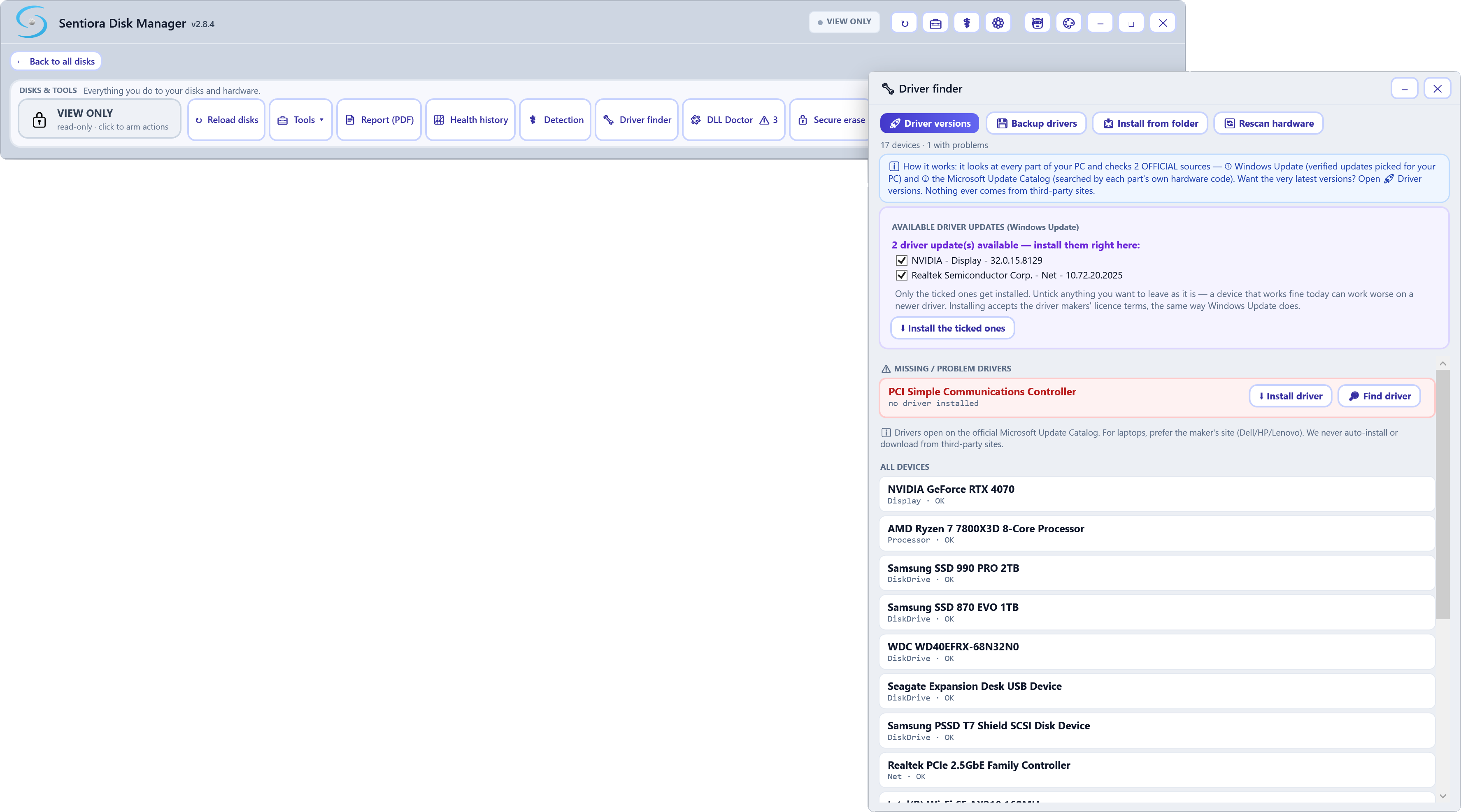The width and height of the screenshot is (1461, 812).
Task: Untick the Realtek Net 10.72.20.2025 checkbox
Action: point(901,275)
